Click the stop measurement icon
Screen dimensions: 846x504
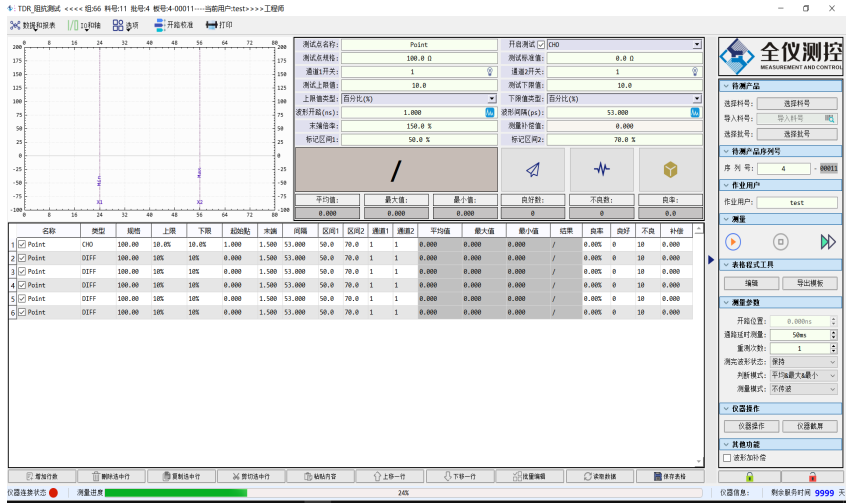click(x=781, y=241)
